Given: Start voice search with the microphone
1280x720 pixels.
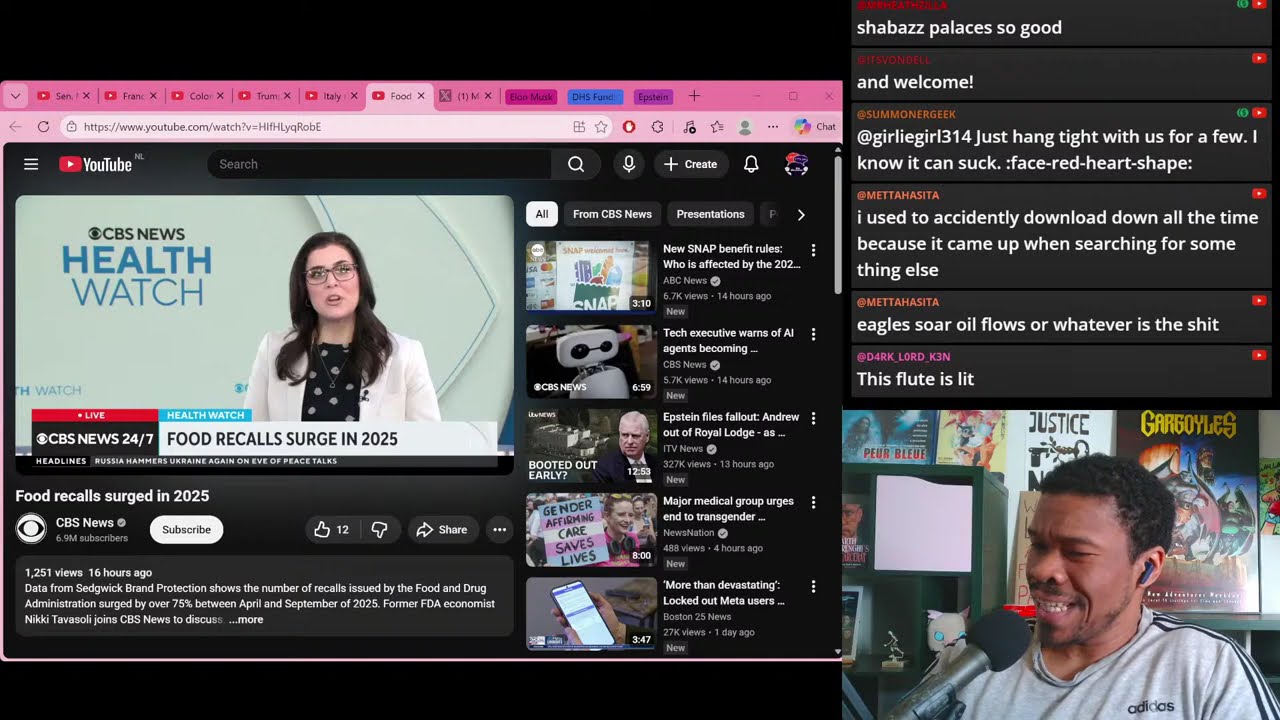Looking at the screenshot, I should point(629,164).
